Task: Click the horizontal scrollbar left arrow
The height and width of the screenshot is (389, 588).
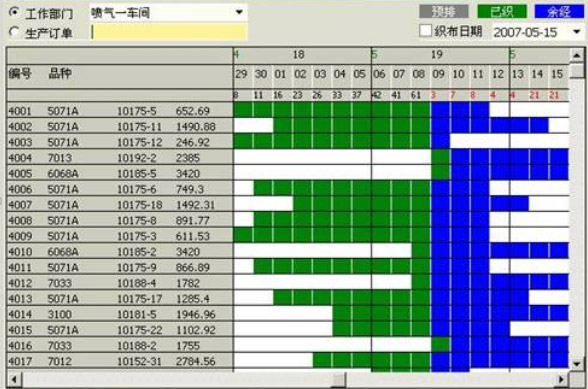Action: (14, 380)
